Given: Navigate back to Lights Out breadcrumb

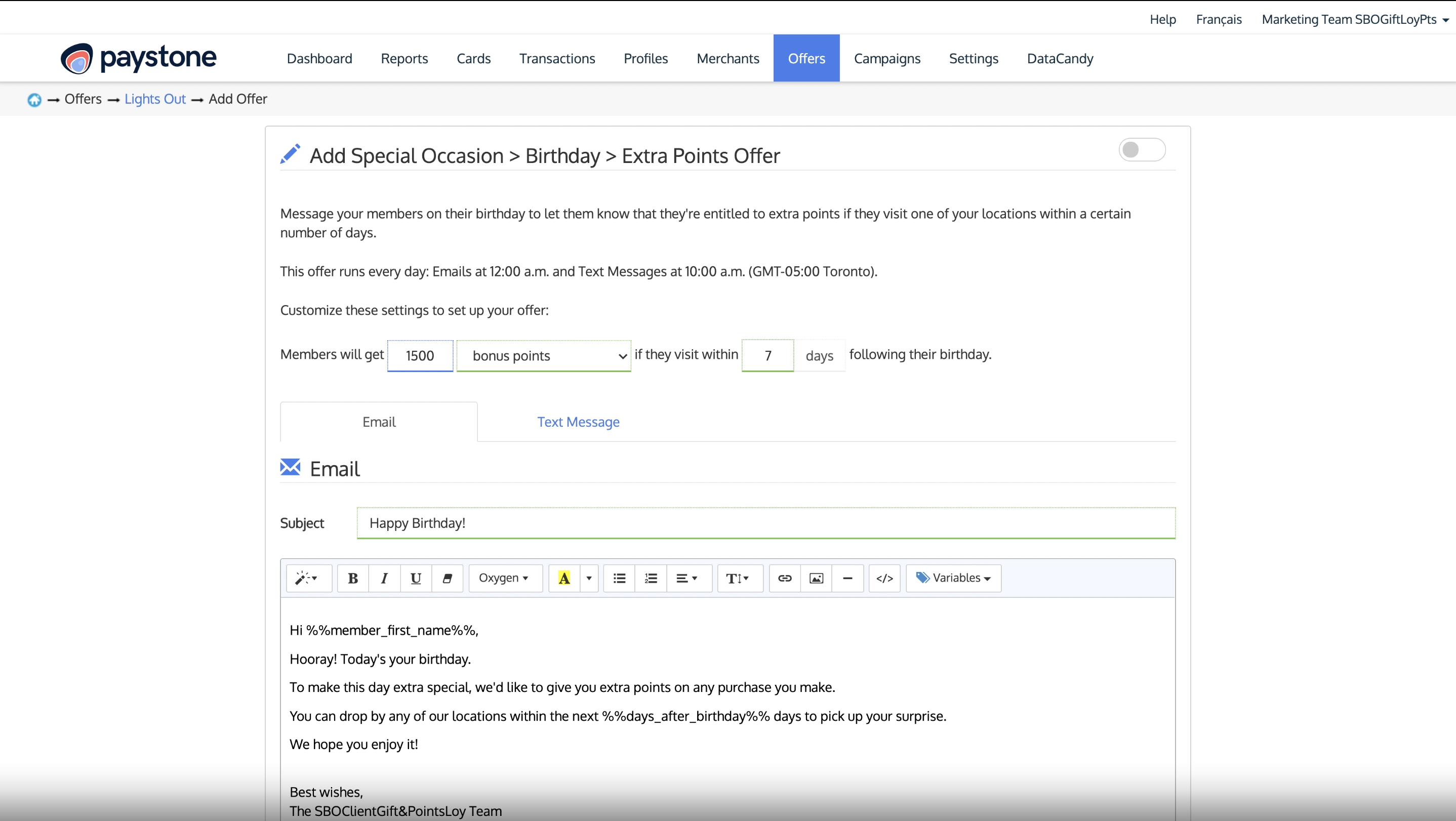Looking at the screenshot, I should [x=154, y=98].
